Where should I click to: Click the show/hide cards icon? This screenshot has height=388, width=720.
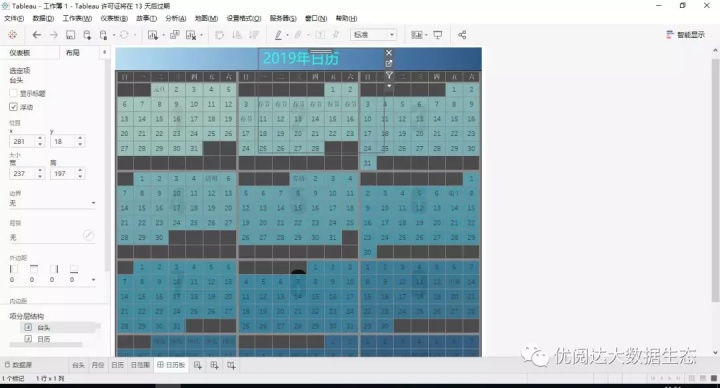416,35
